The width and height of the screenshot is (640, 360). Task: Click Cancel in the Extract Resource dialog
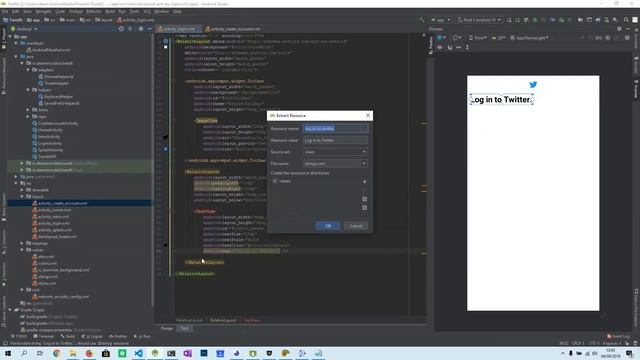[356, 226]
